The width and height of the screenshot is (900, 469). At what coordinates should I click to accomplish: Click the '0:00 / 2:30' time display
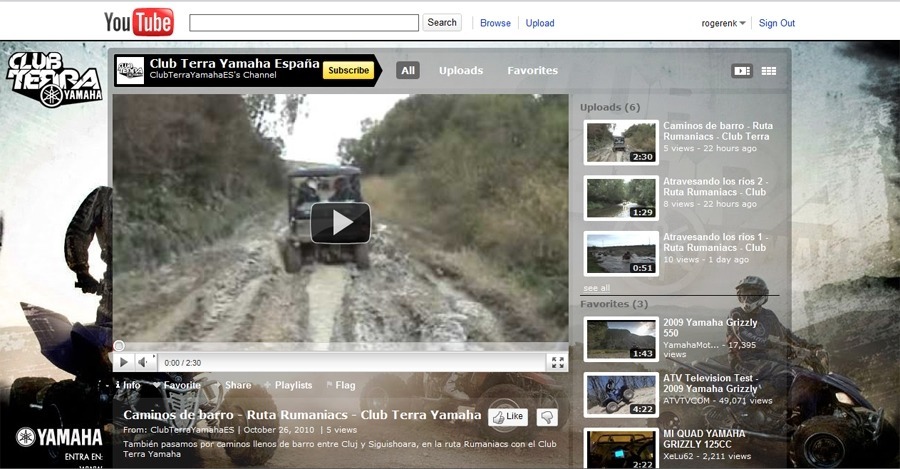click(x=183, y=363)
